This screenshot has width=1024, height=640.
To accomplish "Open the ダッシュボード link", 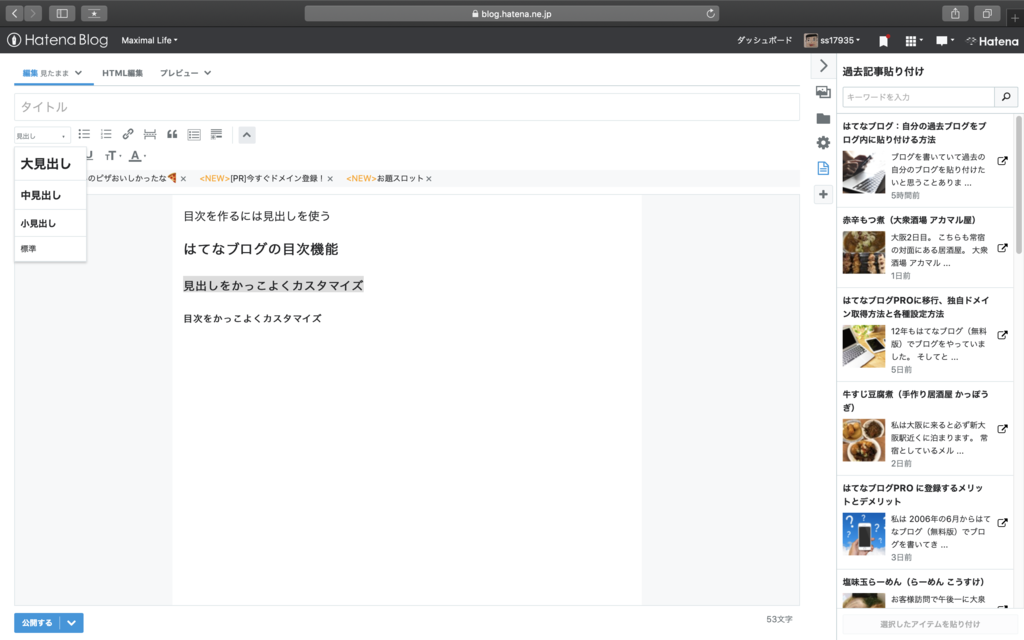I will pos(764,40).
